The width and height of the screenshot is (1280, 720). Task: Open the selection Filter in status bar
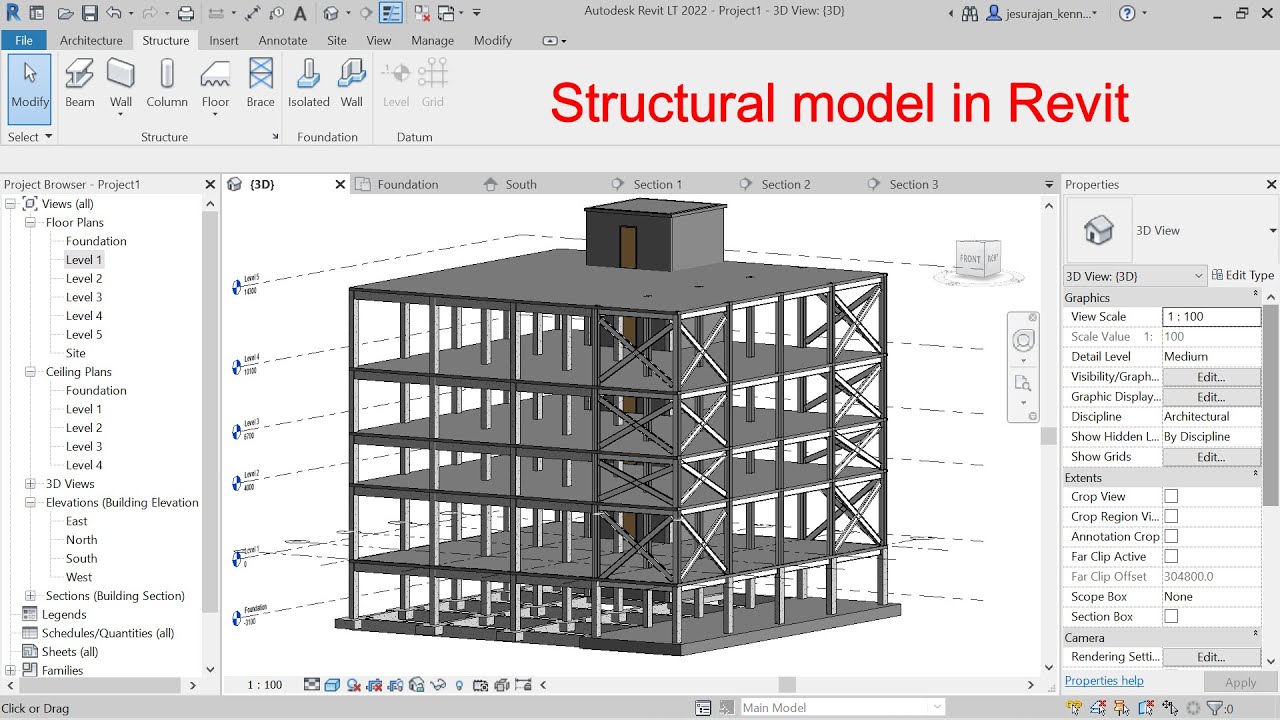1215,707
